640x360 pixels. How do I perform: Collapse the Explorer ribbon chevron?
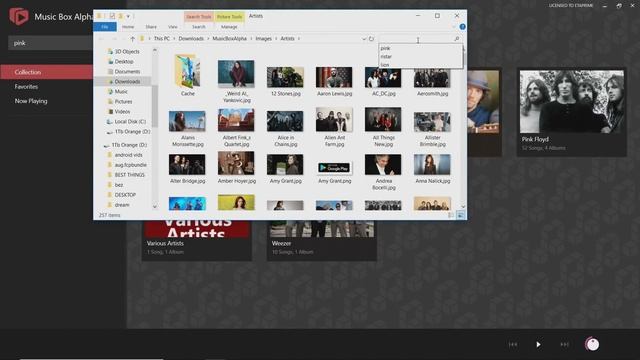click(454, 27)
